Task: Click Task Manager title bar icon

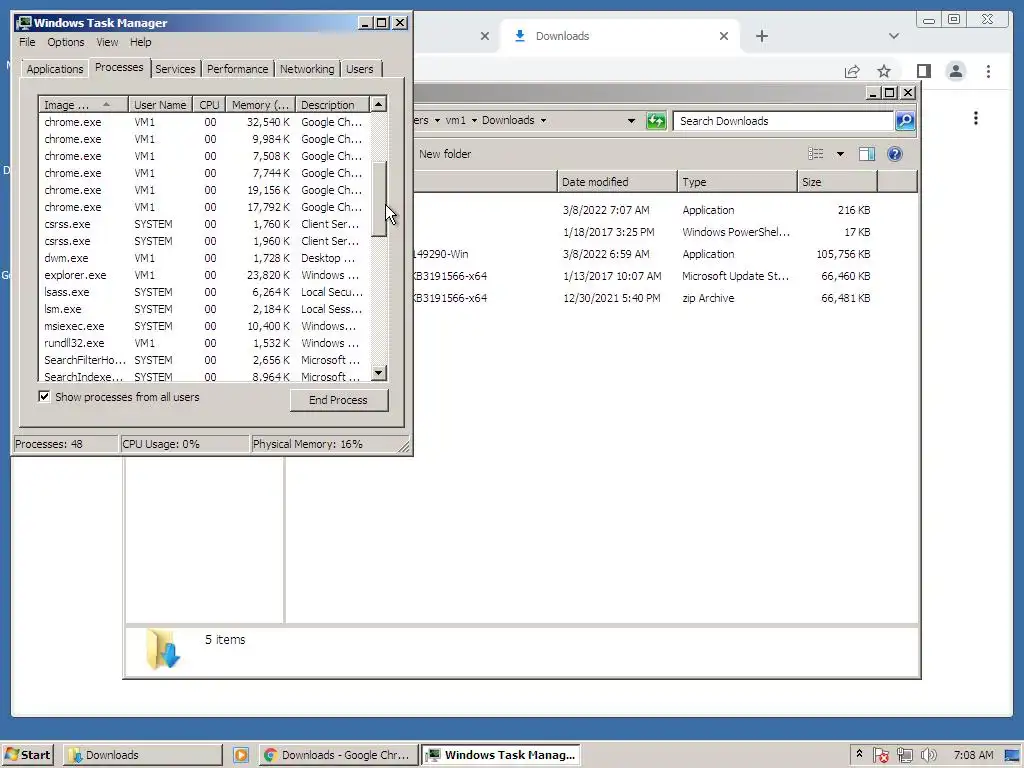Action: click(x=24, y=23)
